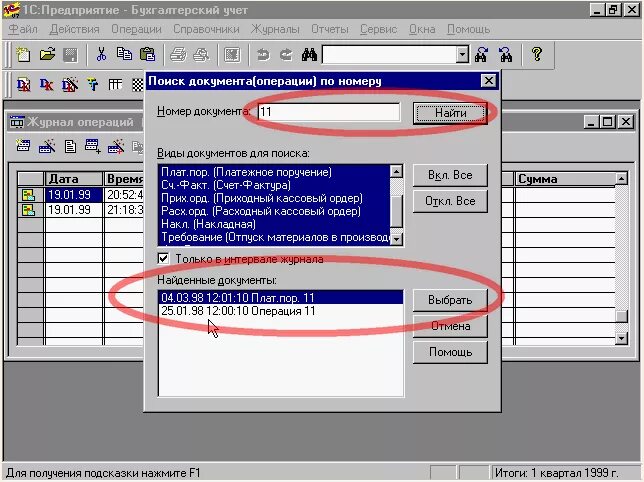The height and width of the screenshot is (482, 644).
Task: Select Расх.орд. (Расходный кассовый ордер)
Action: [274, 211]
